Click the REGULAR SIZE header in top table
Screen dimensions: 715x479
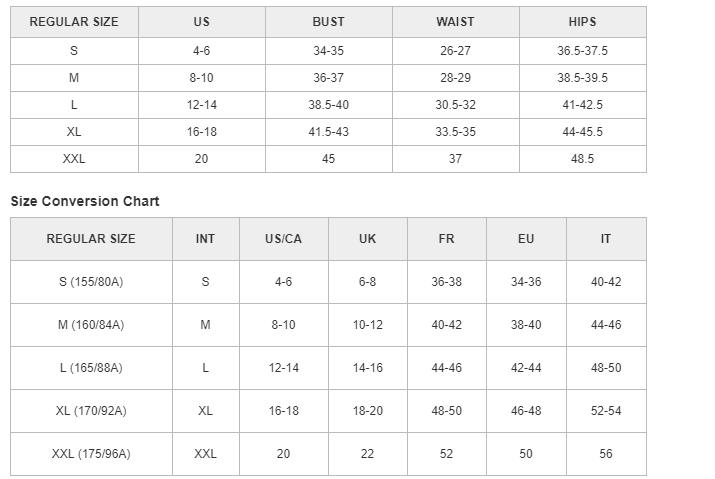[x=74, y=22]
